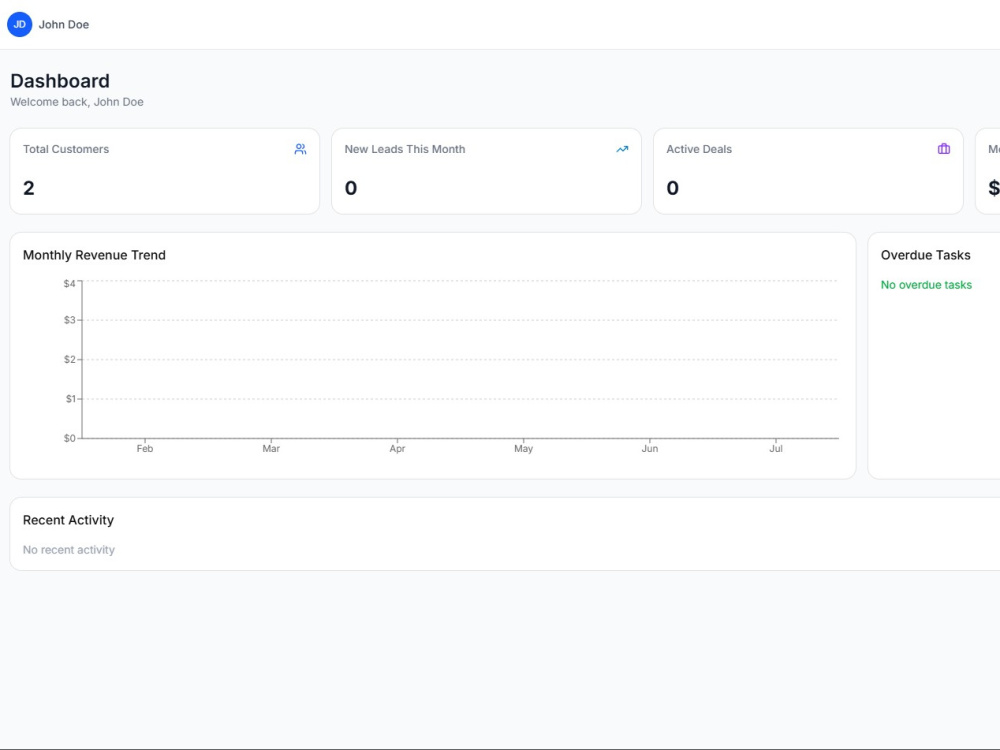
Task: Click the 'No overdue tasks' message
Action: coord(926,285)
